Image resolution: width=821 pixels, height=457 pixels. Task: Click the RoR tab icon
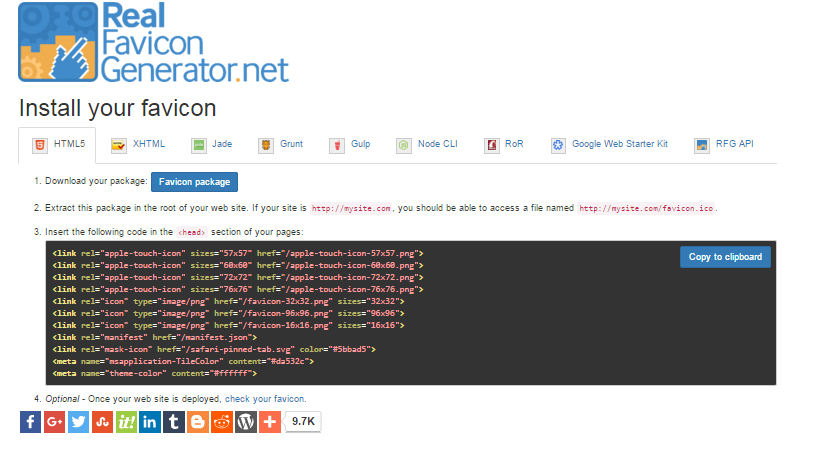click(492, 146)
